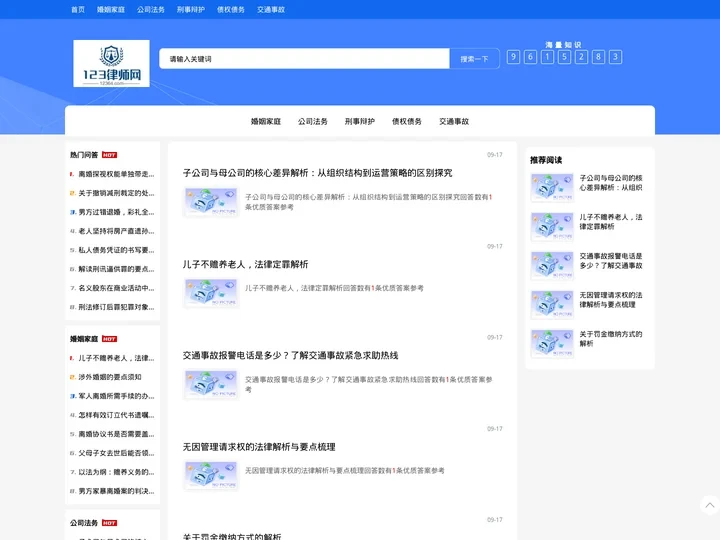Screen dimensions: 720x540
Task: Open 热门问答 item 男方过错退婚，彩礼全...
Action: click(116, 212)
